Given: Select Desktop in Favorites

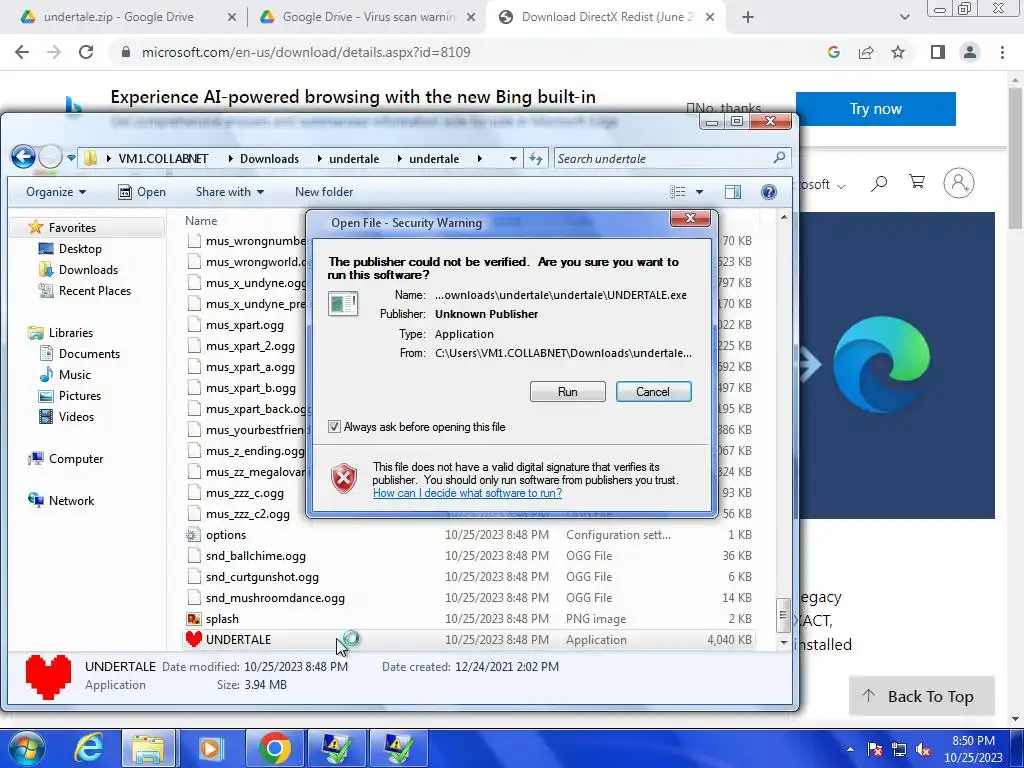Looking at the screenshot, I should click(80, 249).
